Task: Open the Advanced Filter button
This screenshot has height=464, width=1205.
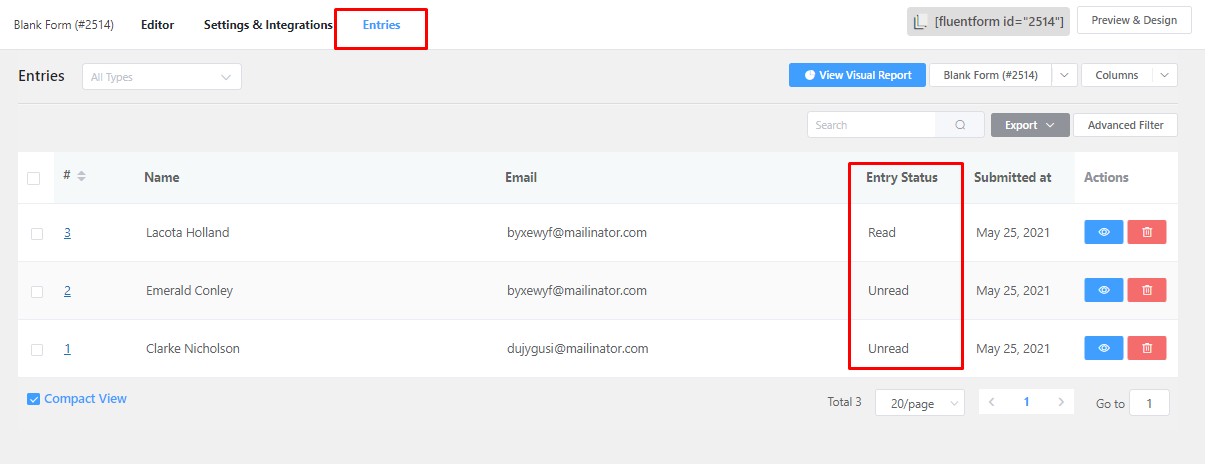Action: (1125, 125)
